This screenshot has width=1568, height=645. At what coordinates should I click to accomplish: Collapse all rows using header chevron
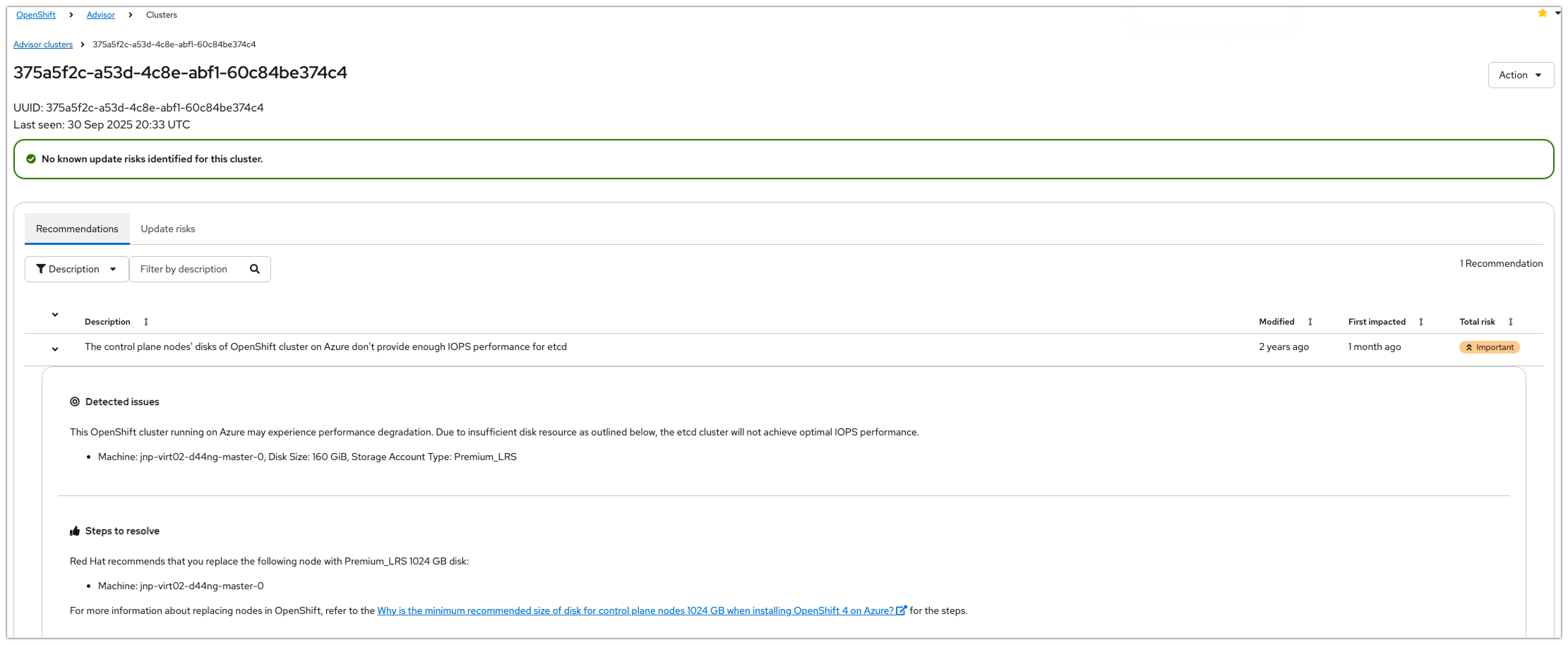[55, 315]
